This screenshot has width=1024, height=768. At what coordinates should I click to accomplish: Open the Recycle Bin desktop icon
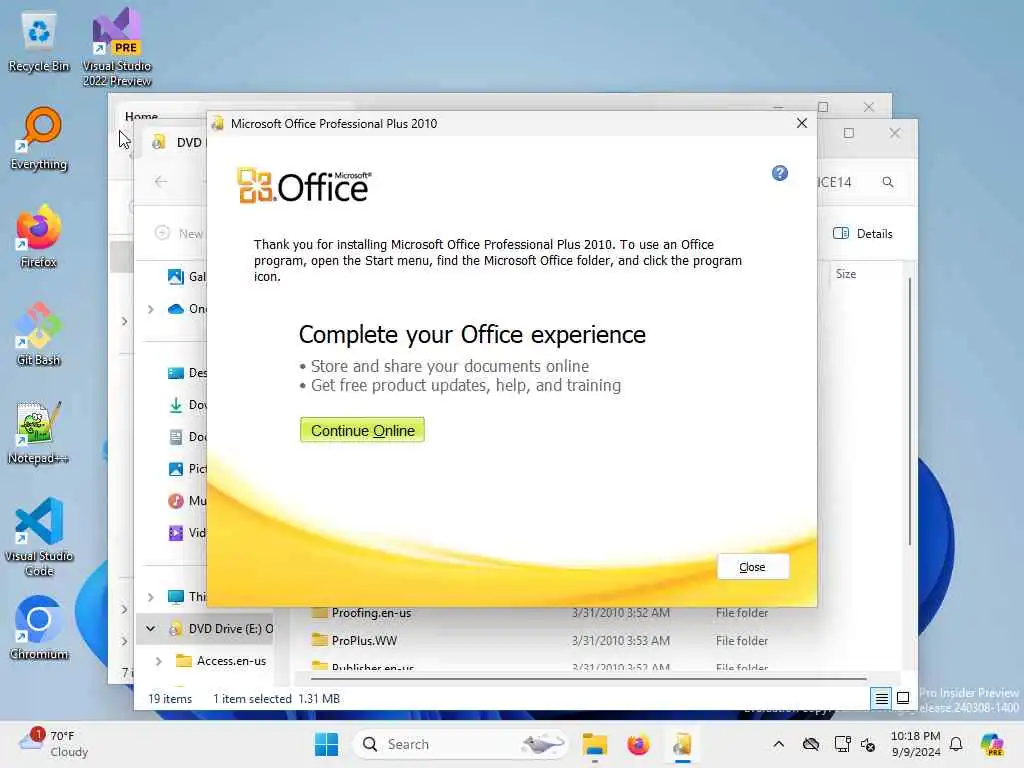pyautogui.click(x=39, y=42)
